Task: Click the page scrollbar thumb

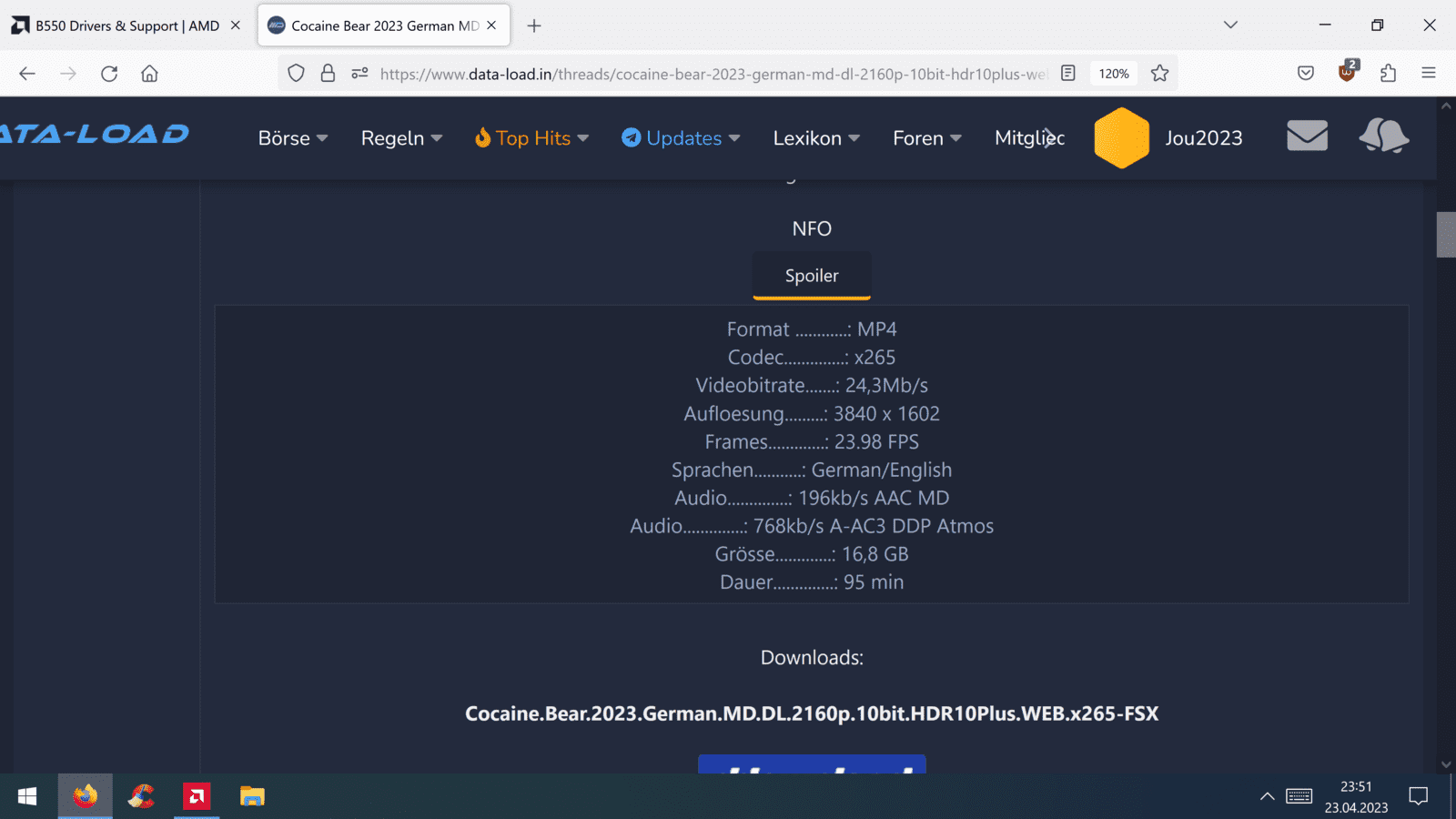Action: point(1446,235)
